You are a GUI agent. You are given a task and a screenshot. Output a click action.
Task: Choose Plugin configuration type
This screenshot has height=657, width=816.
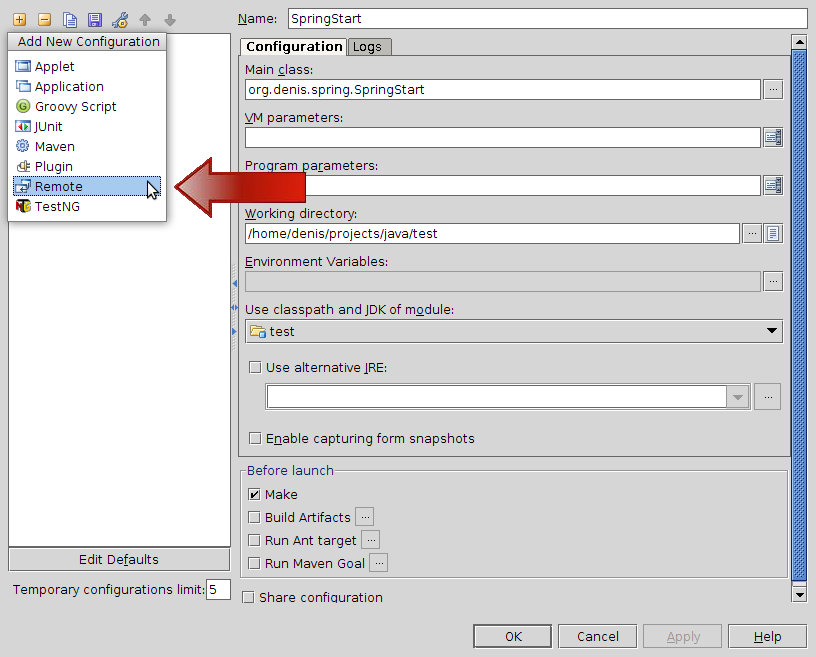point(87,167)
